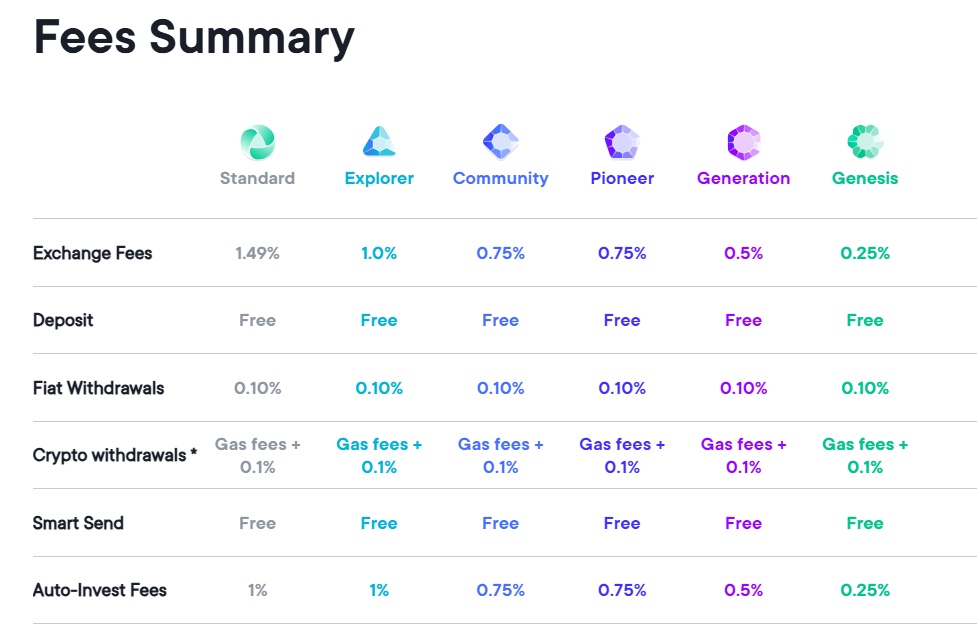Image resolution: width=977 pixels, height=628 pixels.
Task: Open the Community tier heading
Action: point(500,178)
